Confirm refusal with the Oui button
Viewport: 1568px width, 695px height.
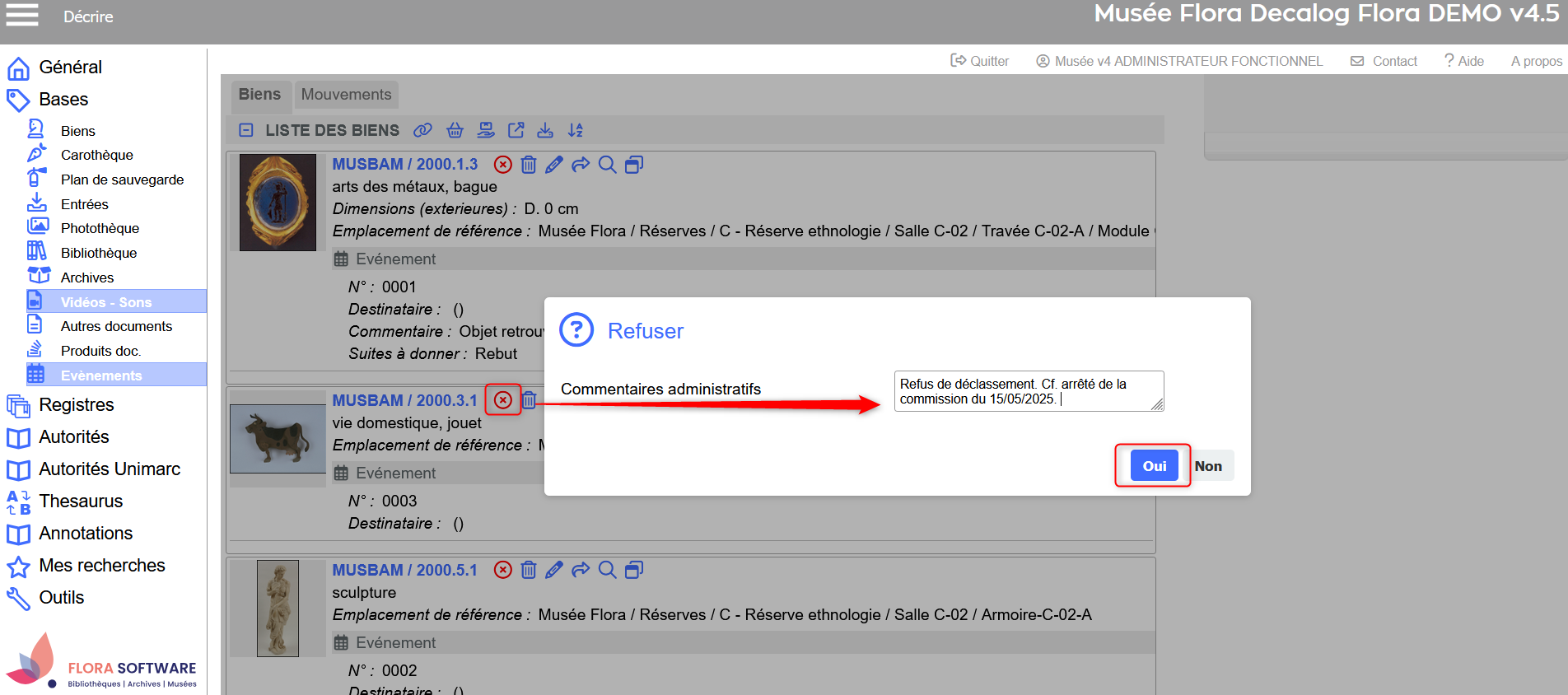(1153, 466)
